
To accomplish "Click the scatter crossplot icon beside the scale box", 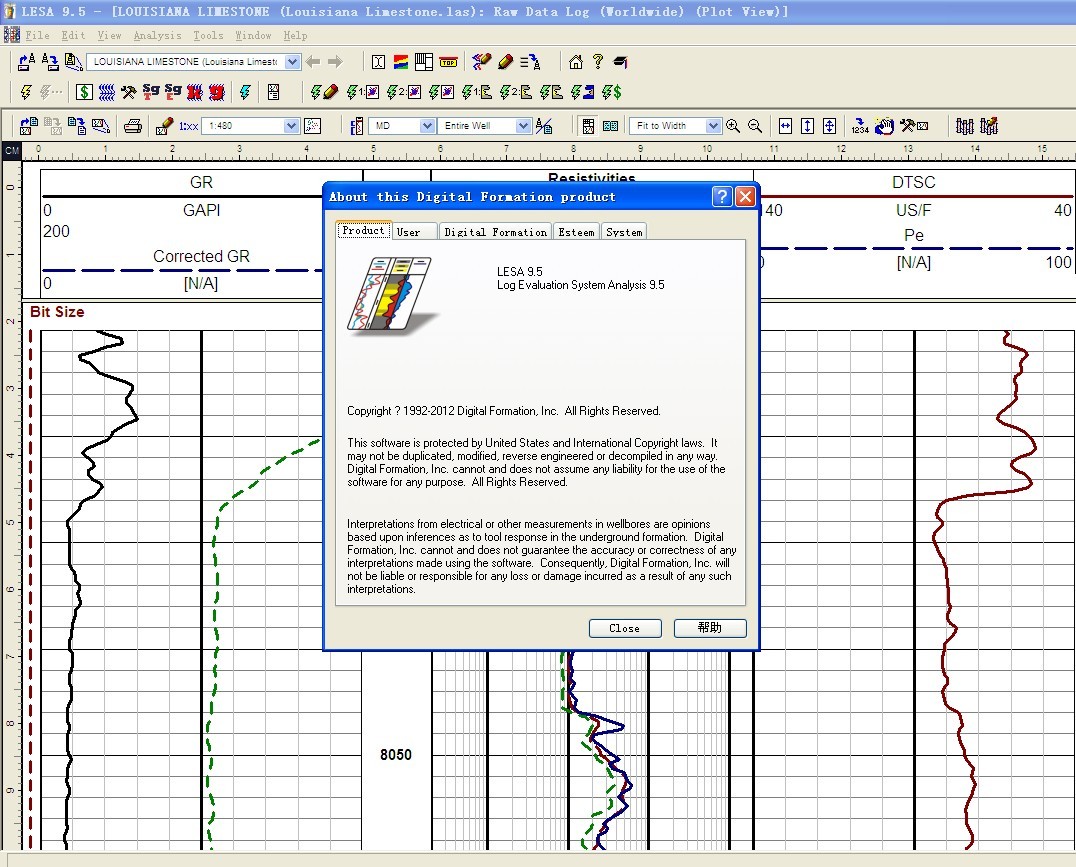I will [x=313, y=126].
